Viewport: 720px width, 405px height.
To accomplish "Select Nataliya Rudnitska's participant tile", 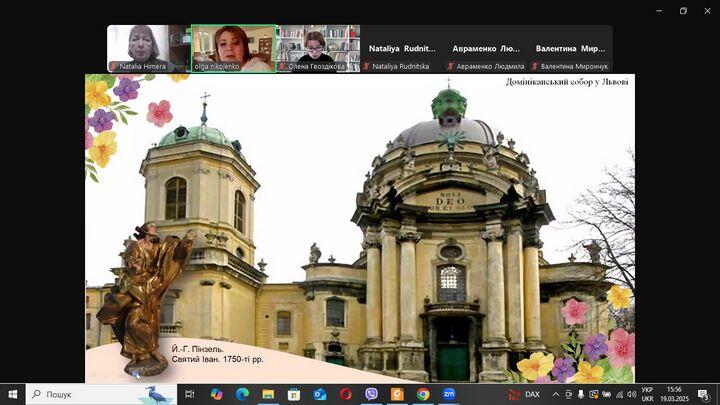I will [x=402, y=48].
